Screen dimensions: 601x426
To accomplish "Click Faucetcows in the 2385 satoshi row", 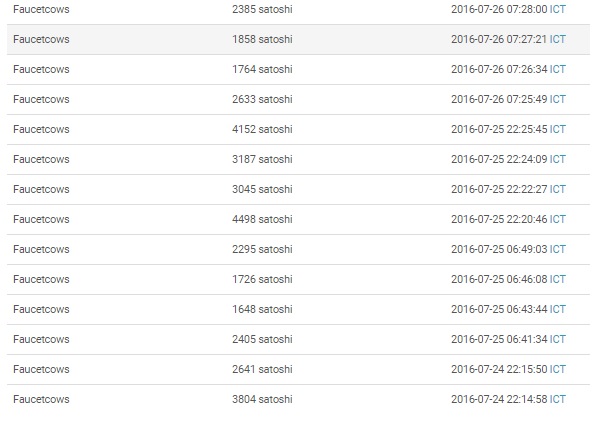I will pos(41,9).
